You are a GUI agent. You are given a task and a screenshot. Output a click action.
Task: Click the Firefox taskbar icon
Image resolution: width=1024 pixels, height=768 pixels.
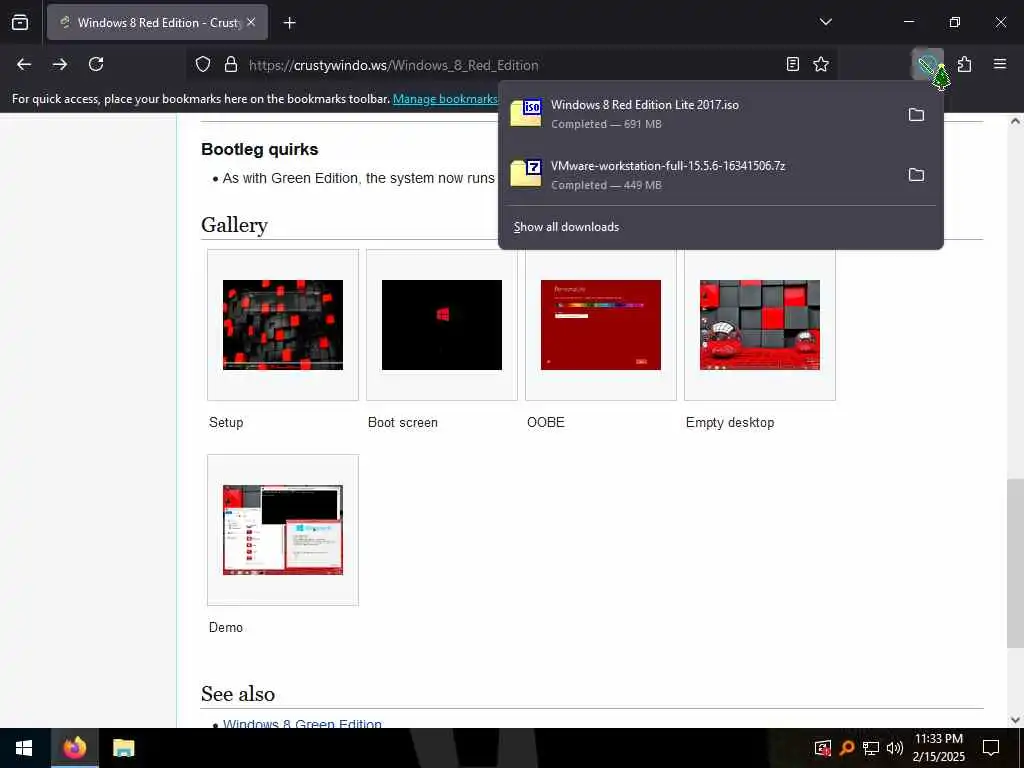[x=74, y=748]
